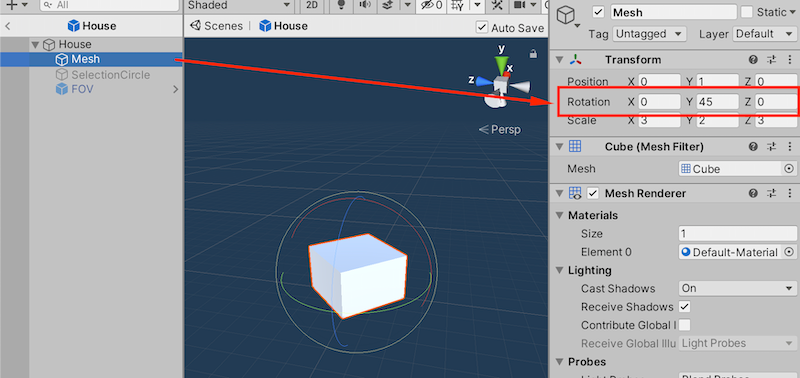Click the House prefab header in Hierarchy
Viewport: 800px width, 378px height.
(92, 26)
